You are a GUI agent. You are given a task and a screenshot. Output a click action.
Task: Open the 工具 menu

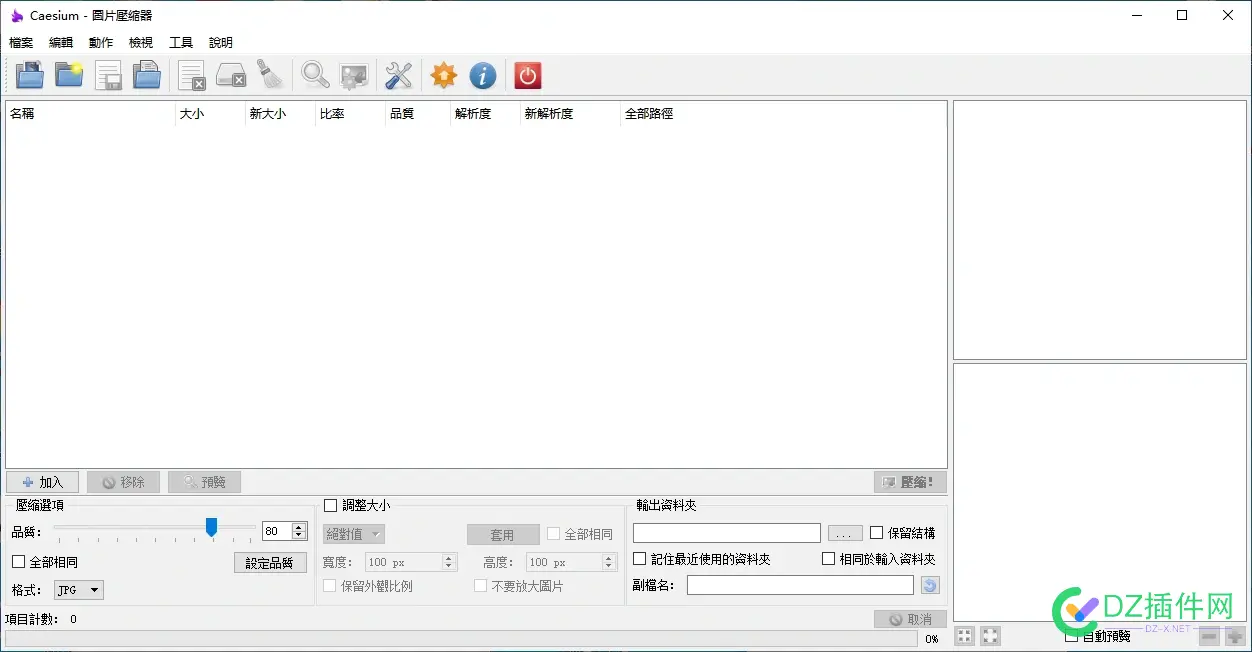pos(181,43)
